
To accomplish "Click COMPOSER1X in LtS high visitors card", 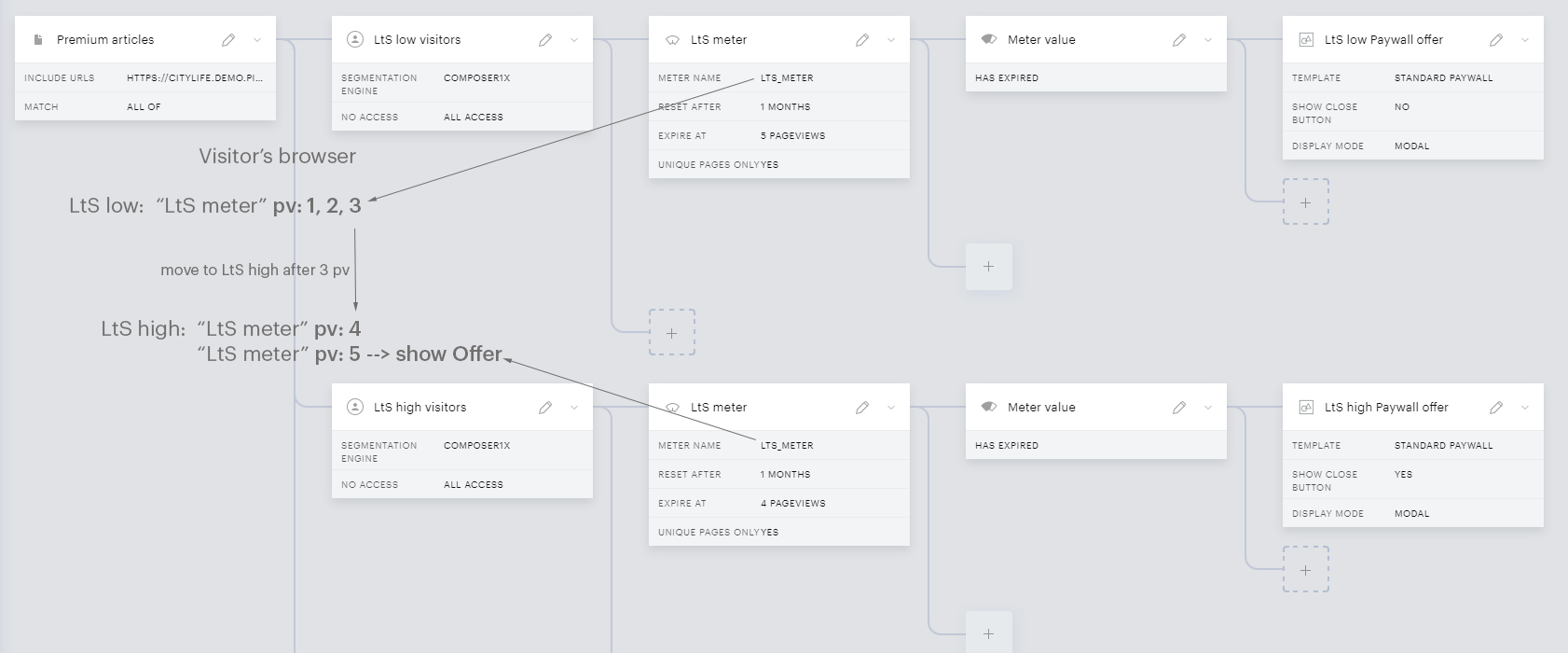I will 476,446.
